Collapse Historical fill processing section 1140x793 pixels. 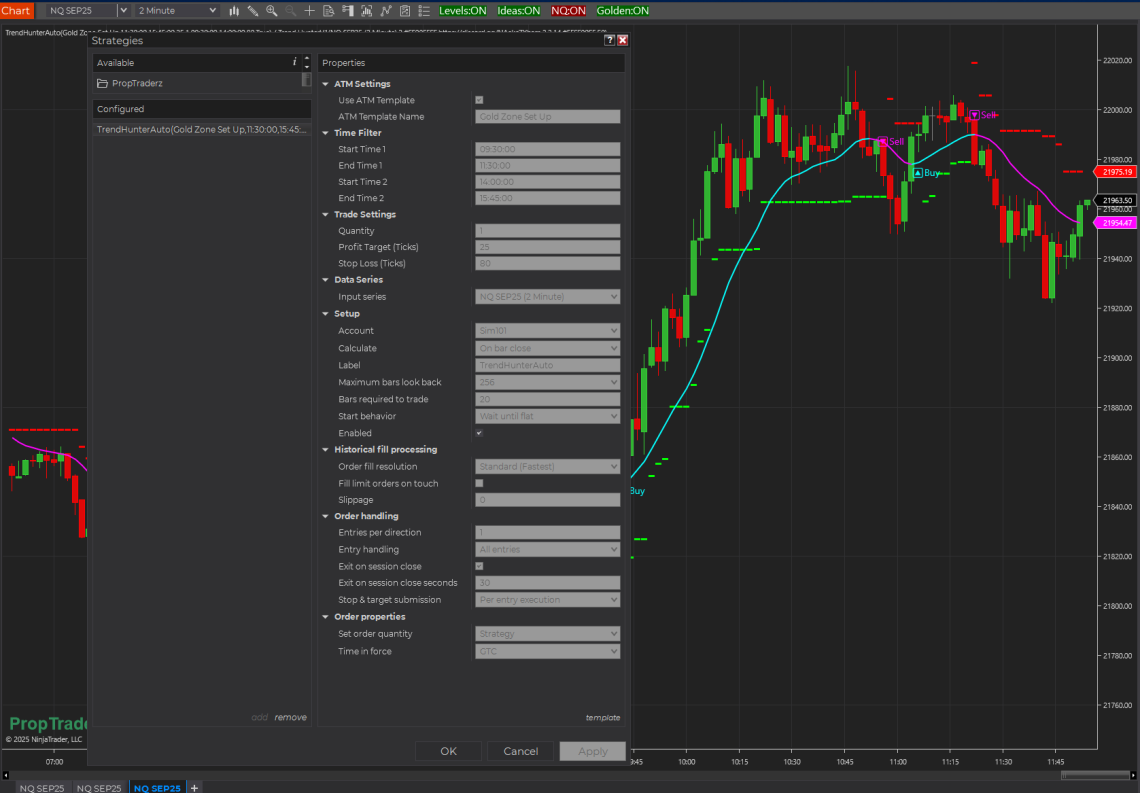tap(326, 450)
